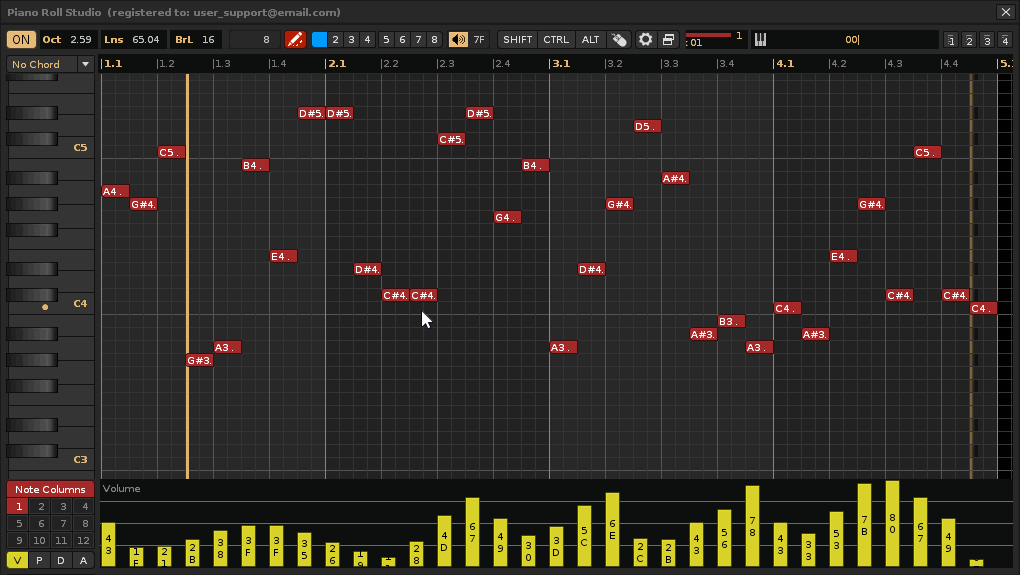Close the Piano Roll Studio window

pos(1005,12)
